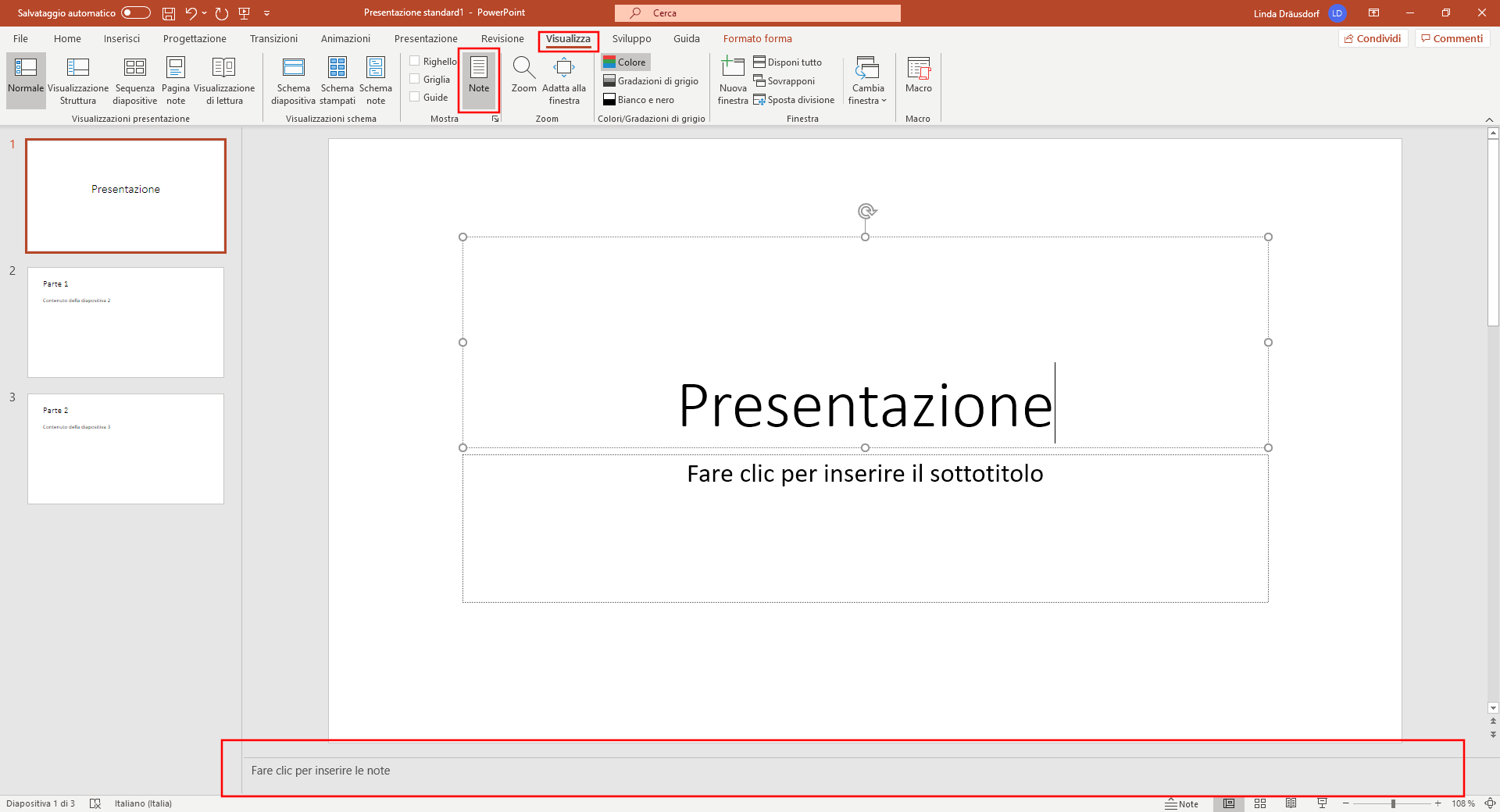Click zoom in plus button

point(1437,803)
